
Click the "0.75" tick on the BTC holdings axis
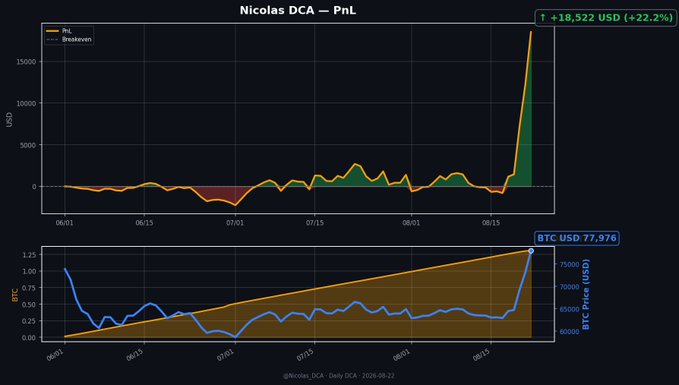pyautogui.click(x=30, y=288)
